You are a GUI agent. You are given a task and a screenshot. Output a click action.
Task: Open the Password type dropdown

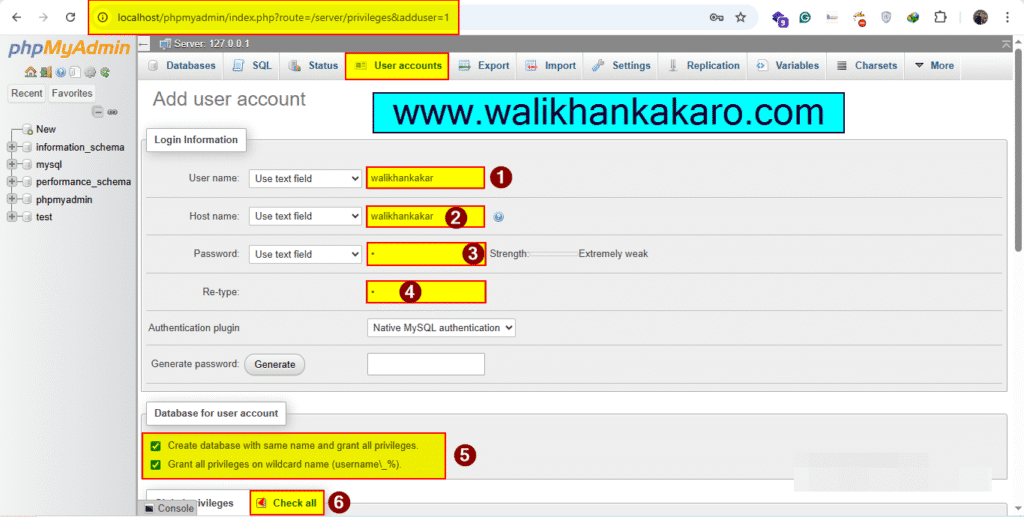(x=305, y=254)
